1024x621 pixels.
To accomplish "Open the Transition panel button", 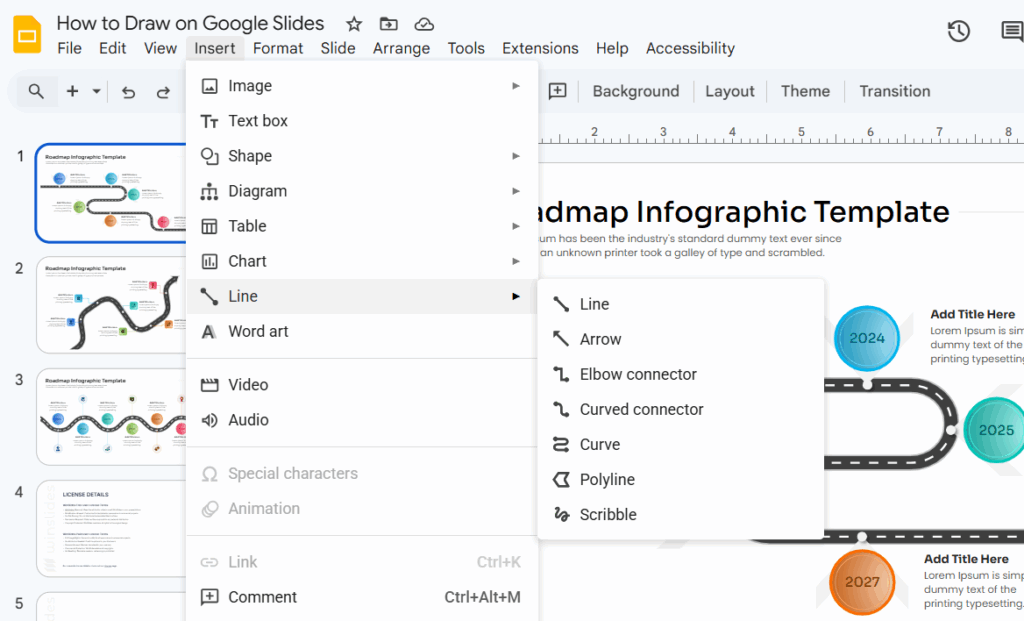I will [894, 91].
